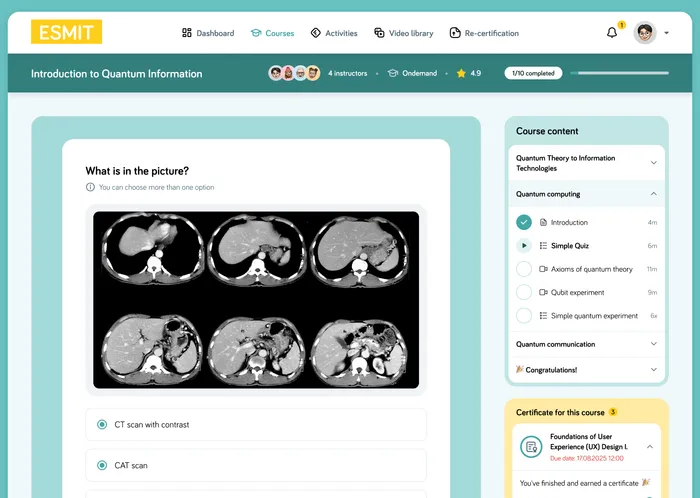The height and width of the screenshot is (498, 700).
Task: Click the Activities diamond icon
Action: [x=316, y=33]
